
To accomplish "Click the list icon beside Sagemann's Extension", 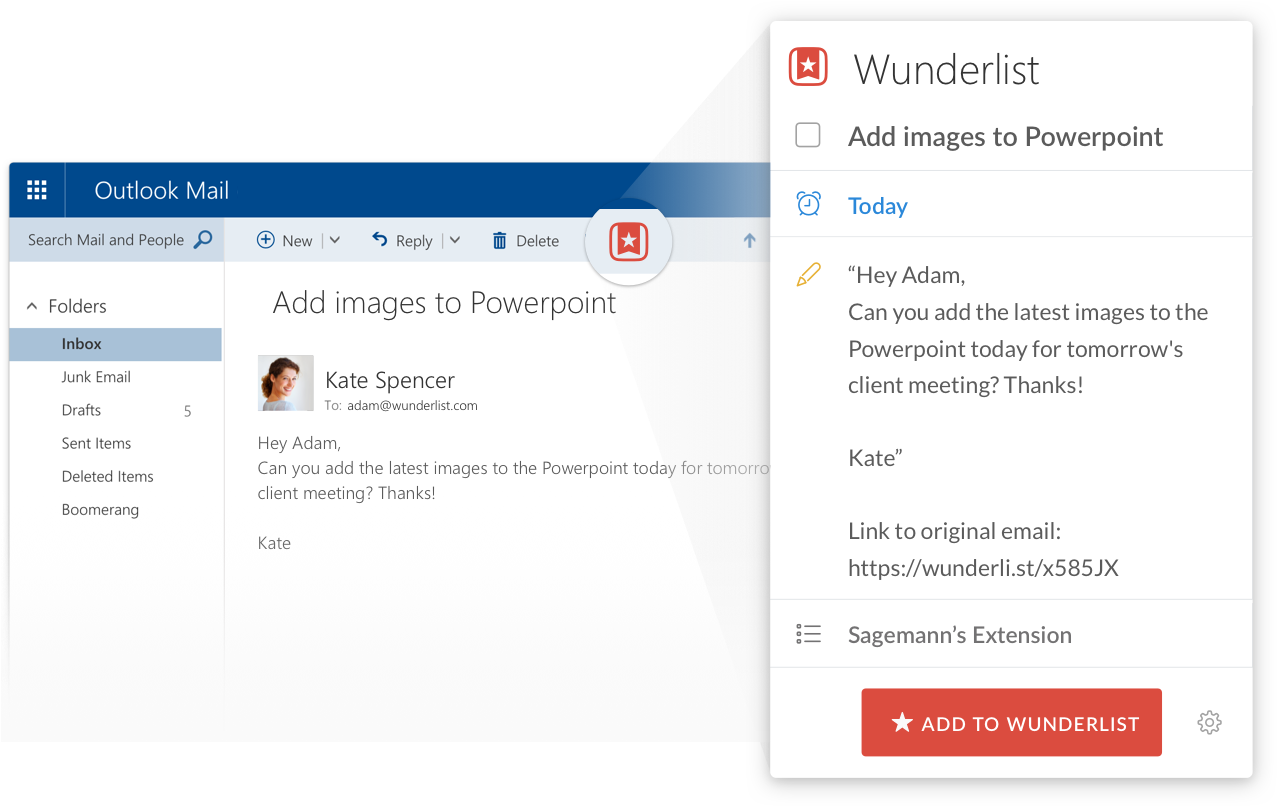I will tap(808, 634).
